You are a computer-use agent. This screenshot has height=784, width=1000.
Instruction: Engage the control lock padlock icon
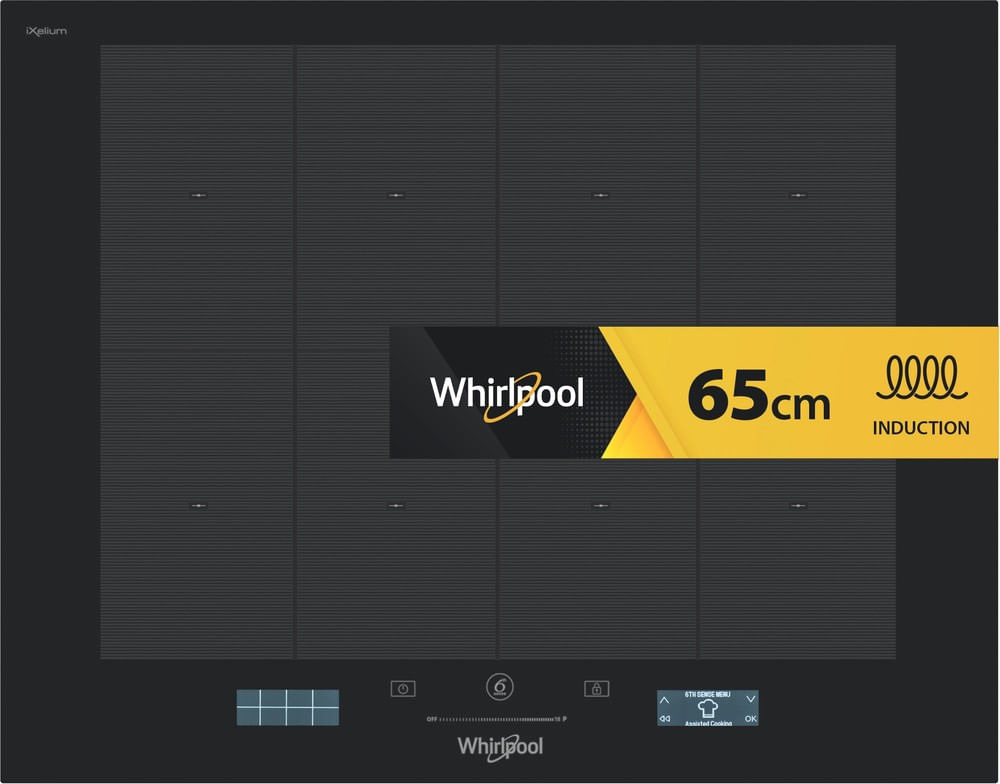(x=597, y=689)
